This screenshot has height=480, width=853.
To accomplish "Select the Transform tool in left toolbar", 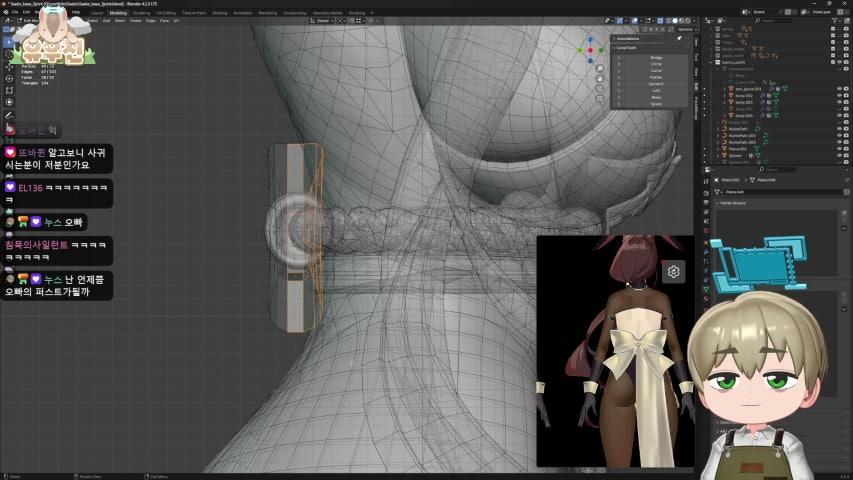I will 9,102.
